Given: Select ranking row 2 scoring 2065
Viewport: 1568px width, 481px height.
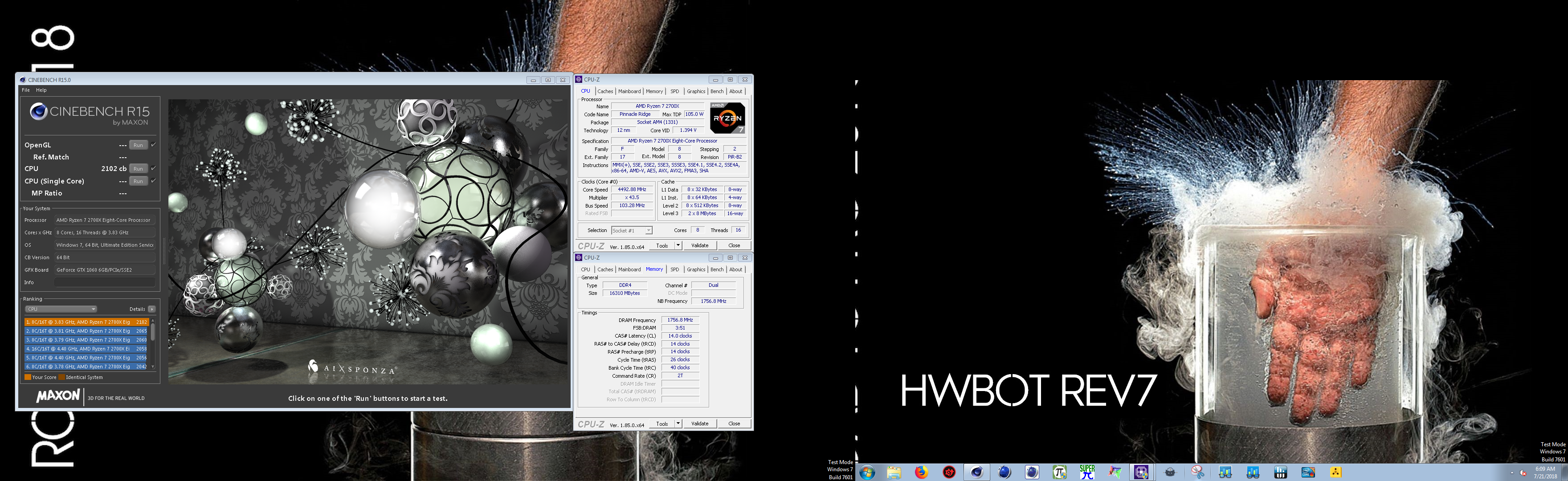Looking at the screenshot, I should click(x=86, y=331).
